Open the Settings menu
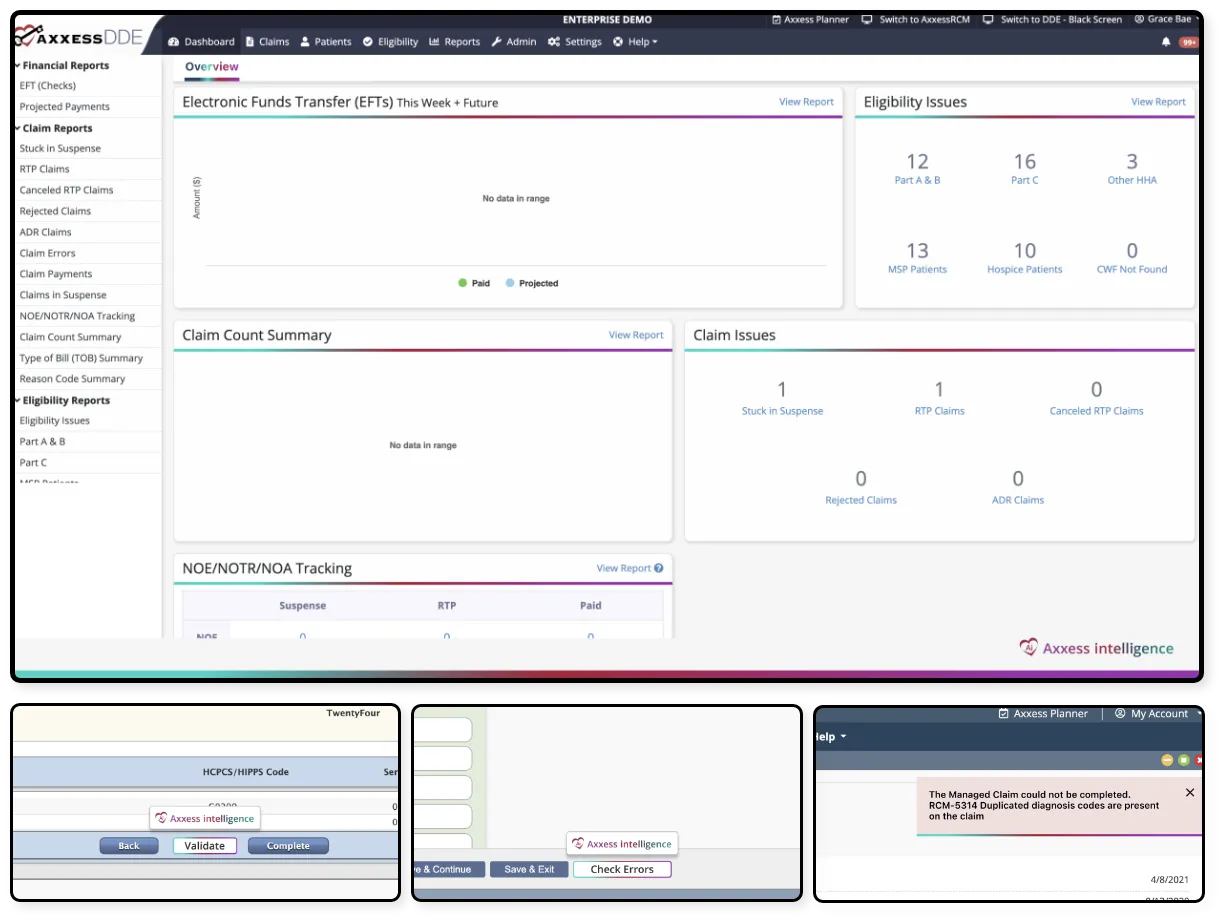The width and height of the screenshot is (1225, 923). pos(575,42)
